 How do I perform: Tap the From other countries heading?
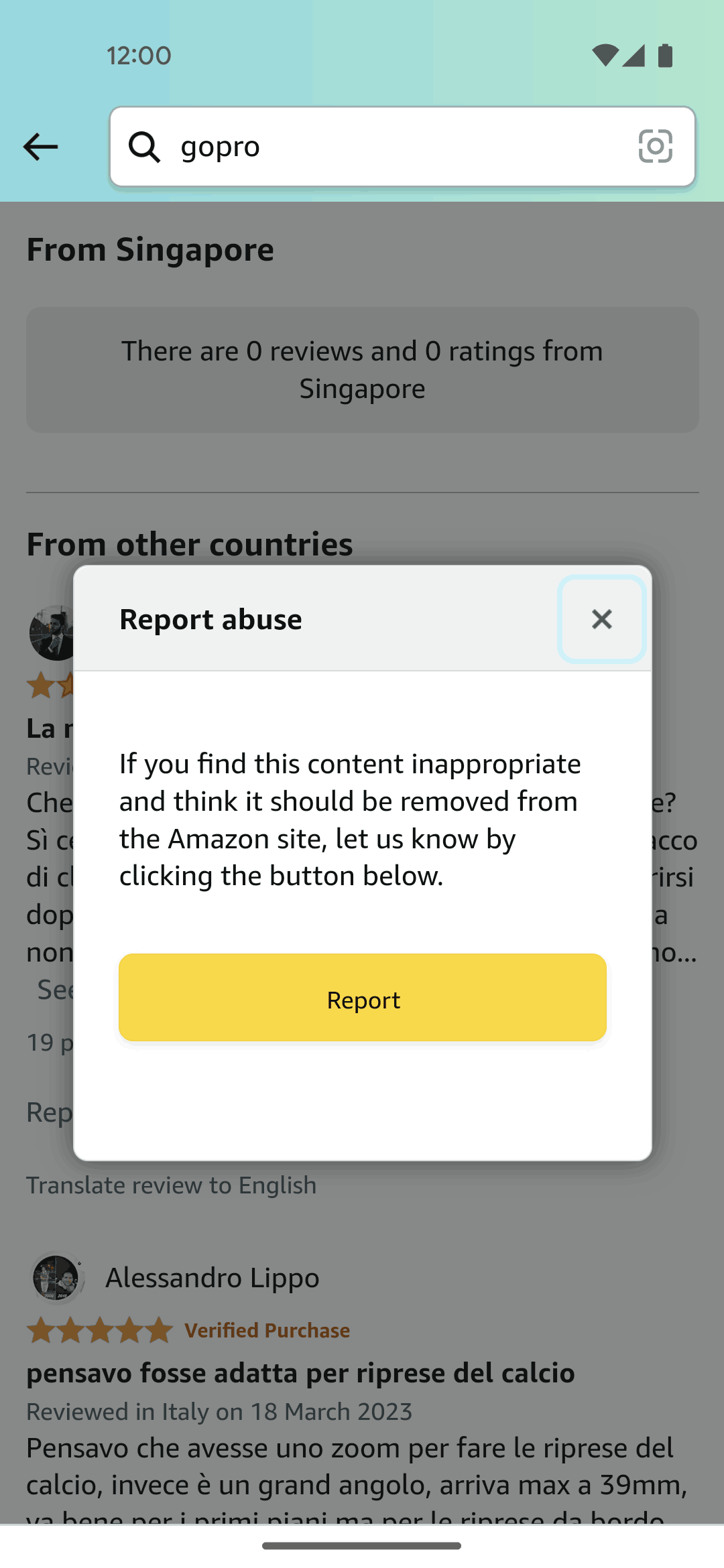pyautogui.click(x=190, y=544)
